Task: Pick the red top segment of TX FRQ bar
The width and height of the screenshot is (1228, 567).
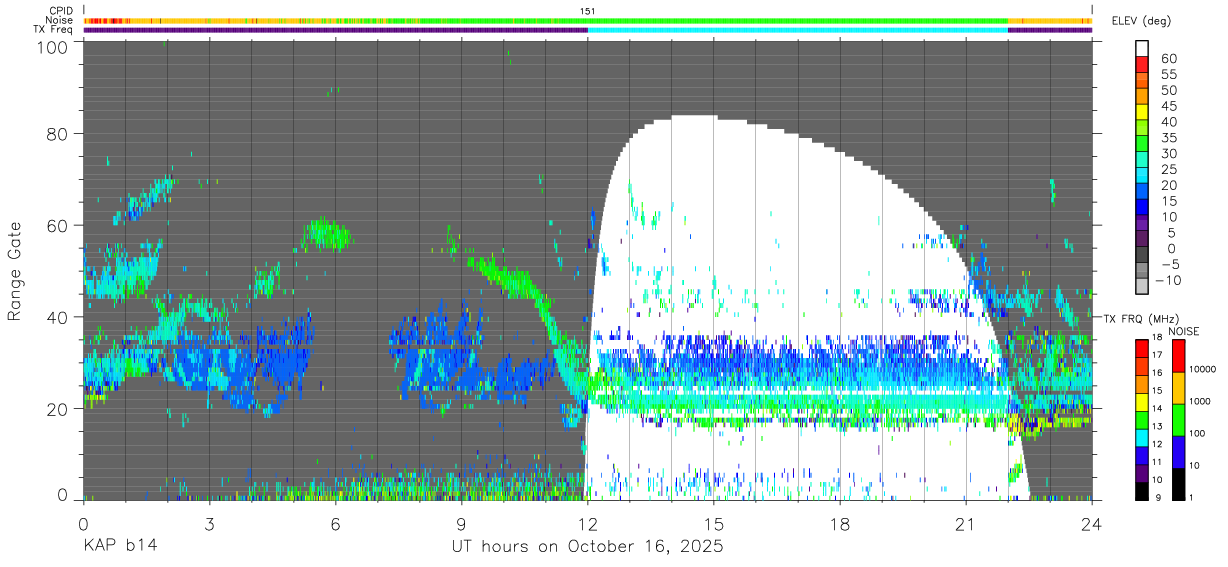Action: (1142, 348)
